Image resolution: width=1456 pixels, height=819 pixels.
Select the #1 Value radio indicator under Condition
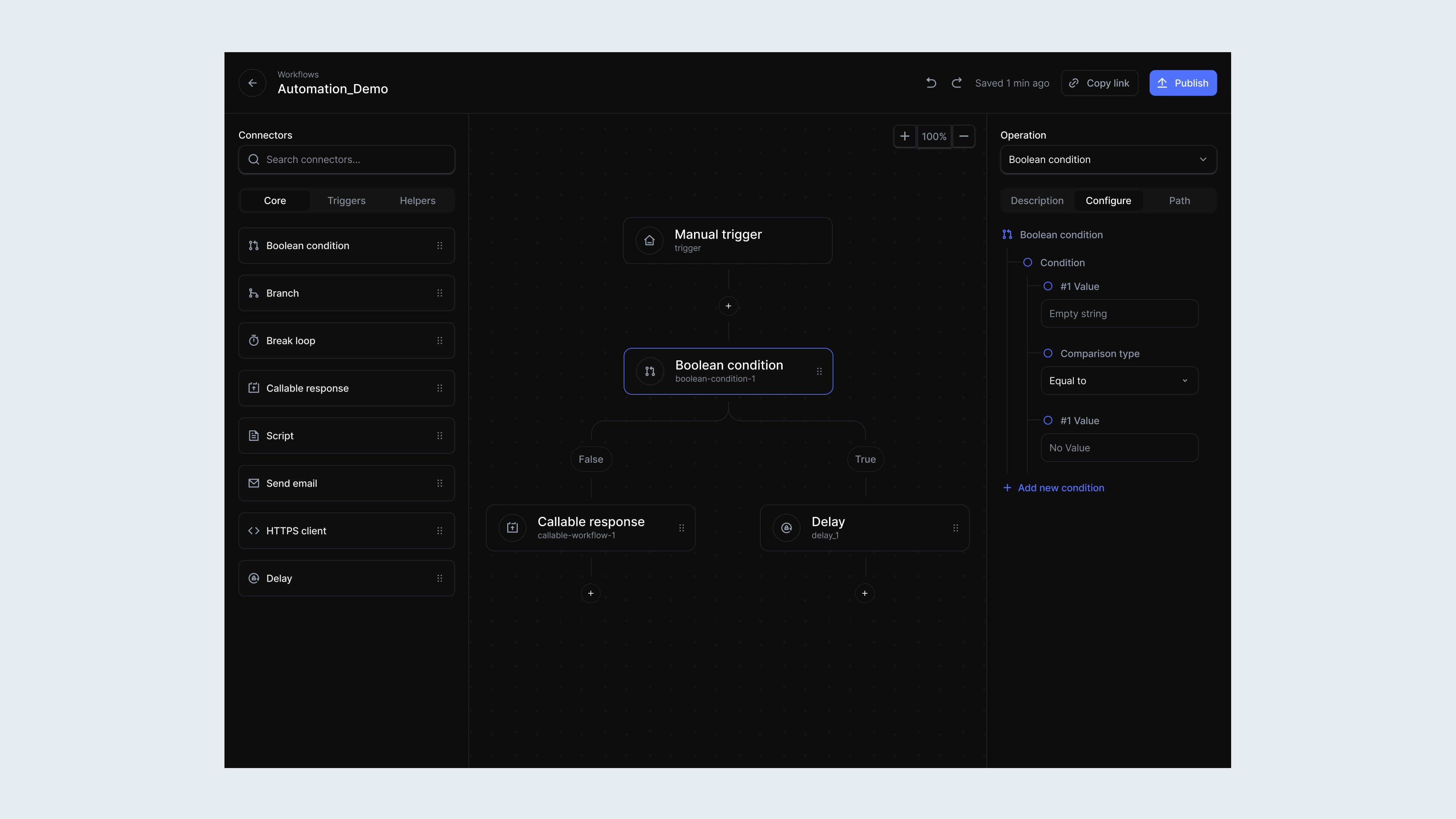click(1048, 286)
